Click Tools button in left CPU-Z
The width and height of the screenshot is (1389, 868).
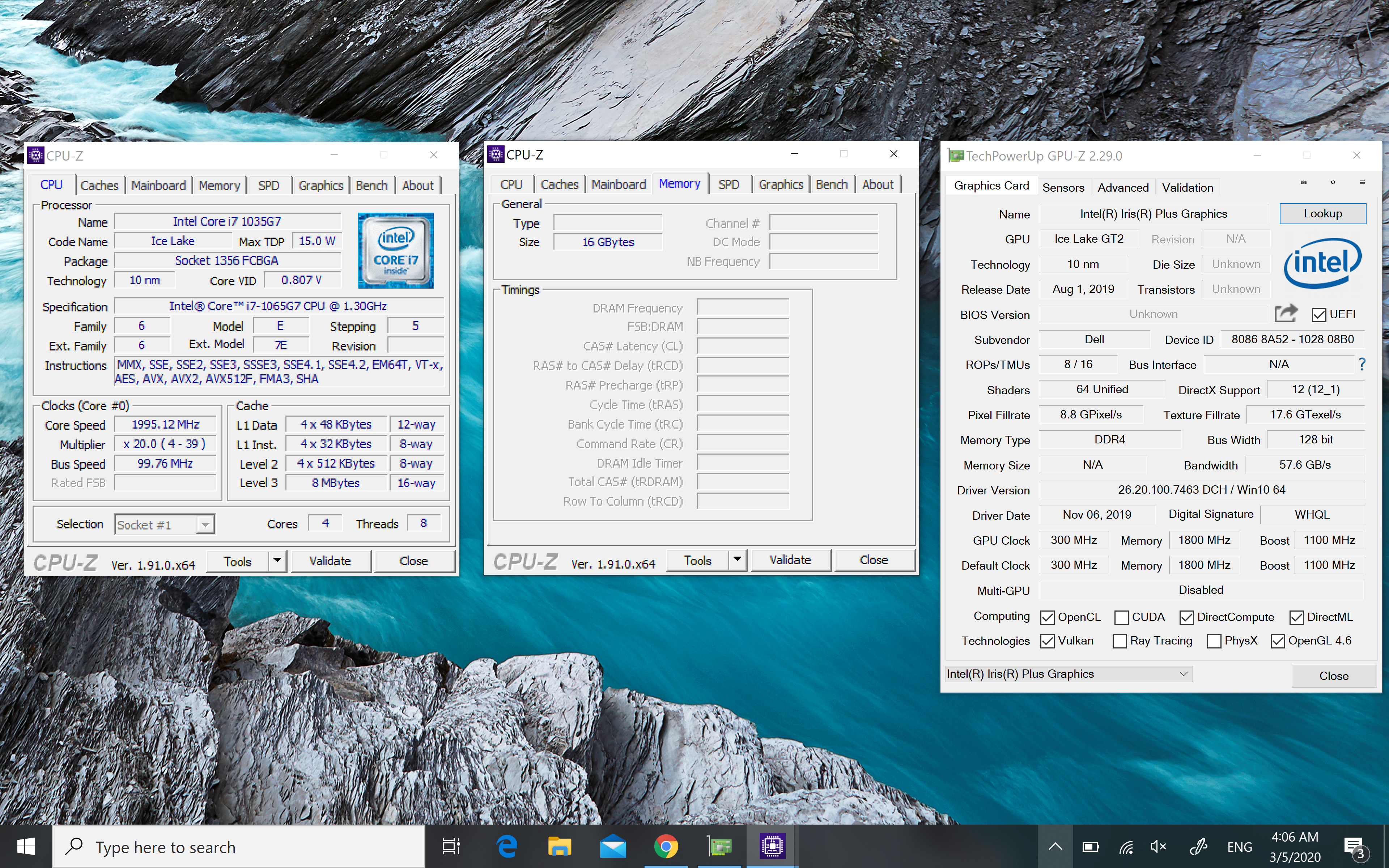[x=238, y=561]
